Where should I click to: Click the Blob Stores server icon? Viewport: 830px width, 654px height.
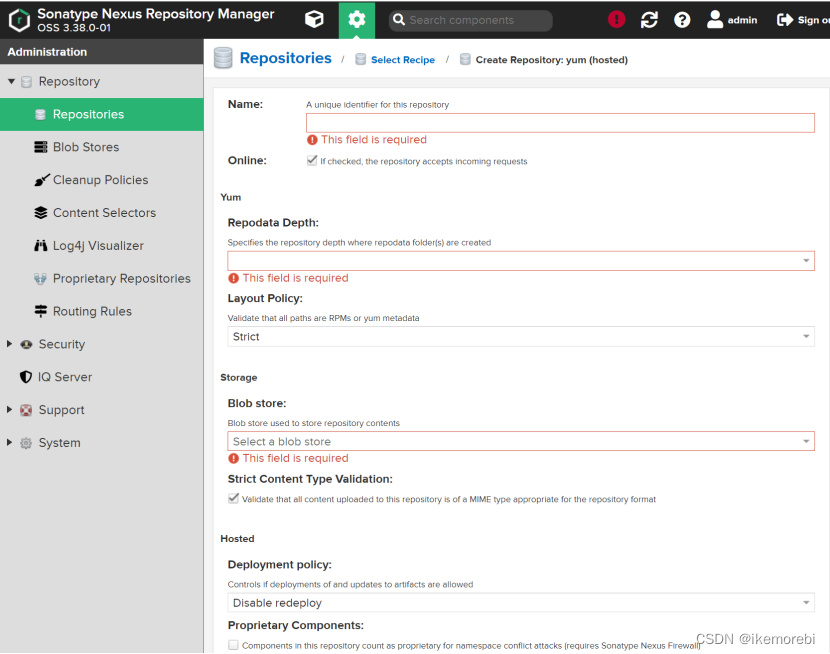pyautogui.click(x=41, y=147)
